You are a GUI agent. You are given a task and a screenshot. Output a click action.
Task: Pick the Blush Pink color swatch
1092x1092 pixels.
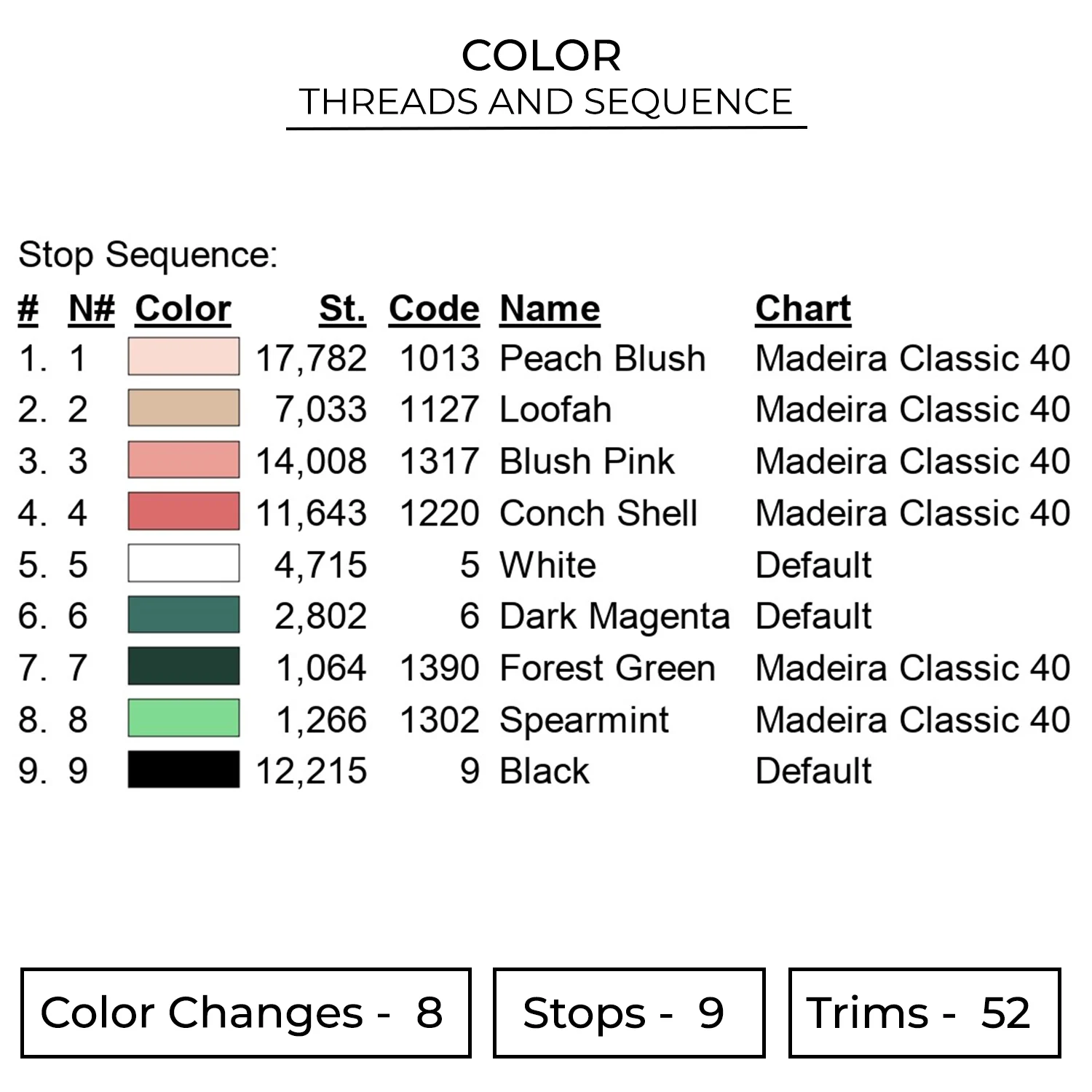tap(183, 460)
